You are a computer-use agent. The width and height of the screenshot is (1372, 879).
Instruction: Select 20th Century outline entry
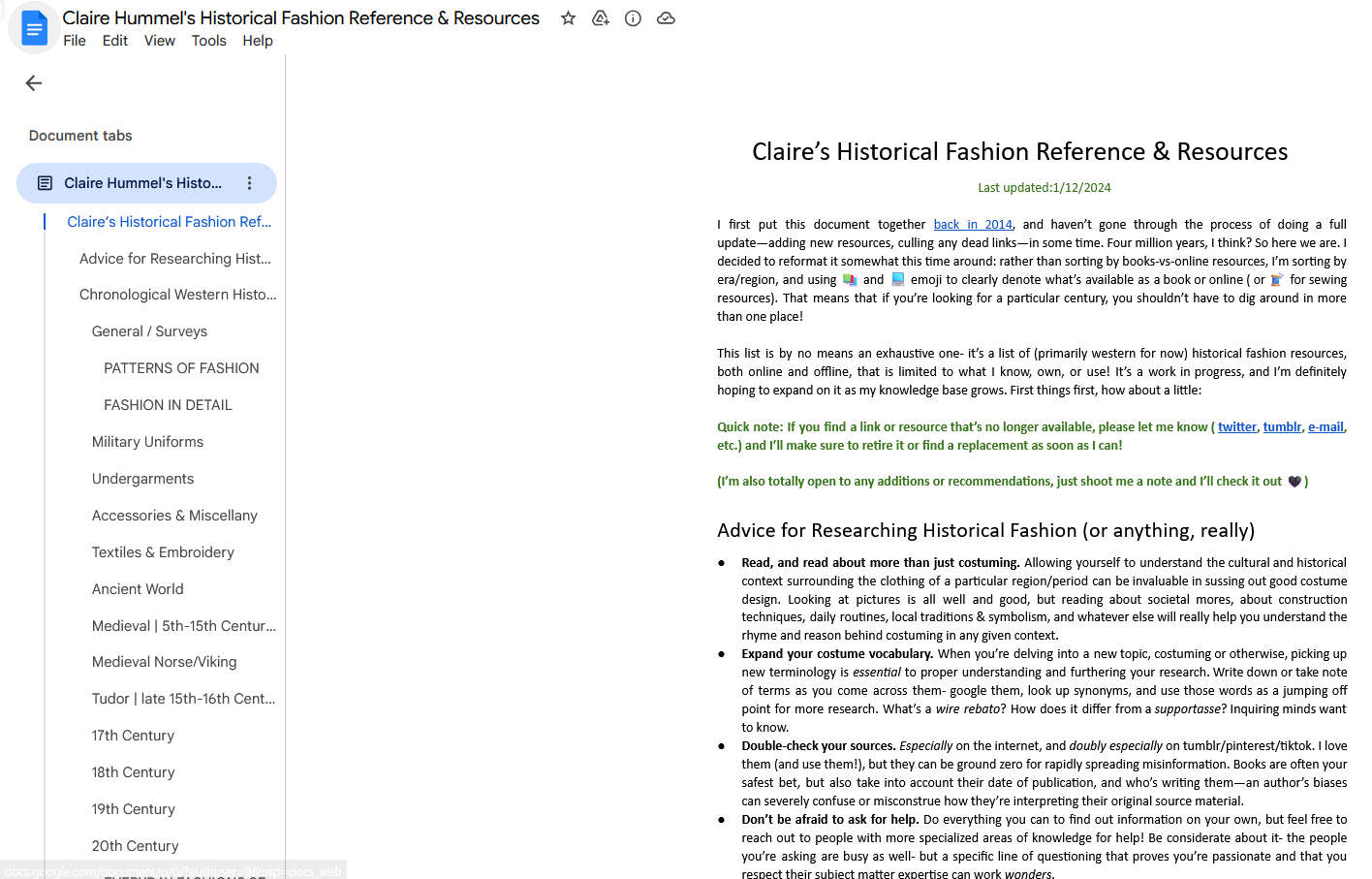click(x=135, y=846)
